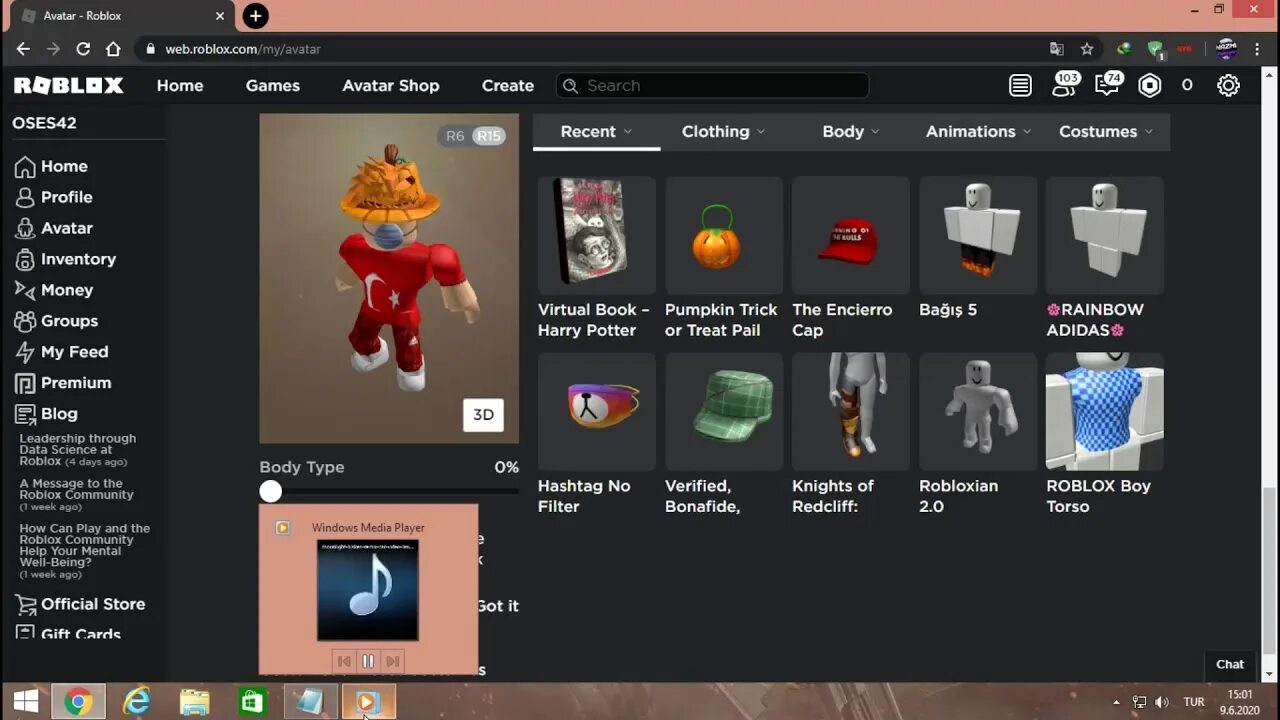This screenshot has width=1280, height=720.
Task: Expand the Recent dropdown tab
Action: [x=596, y=131]
